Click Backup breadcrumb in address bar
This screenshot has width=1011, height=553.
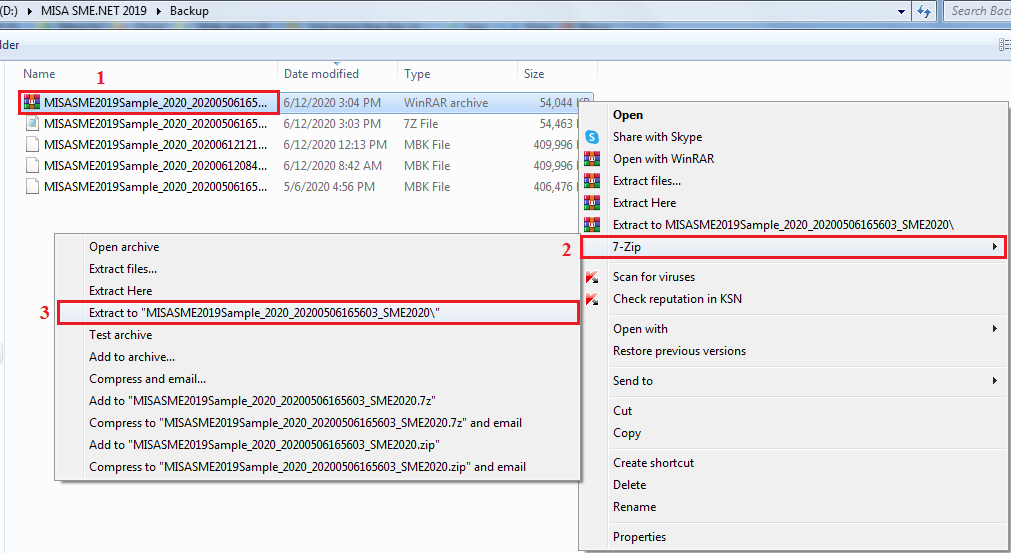click(189, 11)
